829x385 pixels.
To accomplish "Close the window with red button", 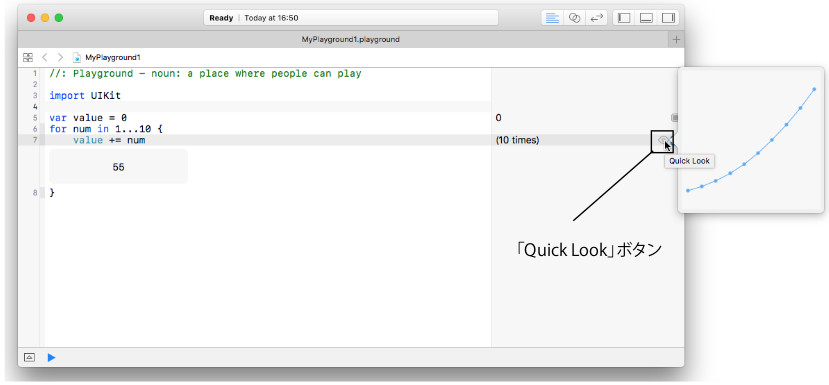I will tap(31, 18).
